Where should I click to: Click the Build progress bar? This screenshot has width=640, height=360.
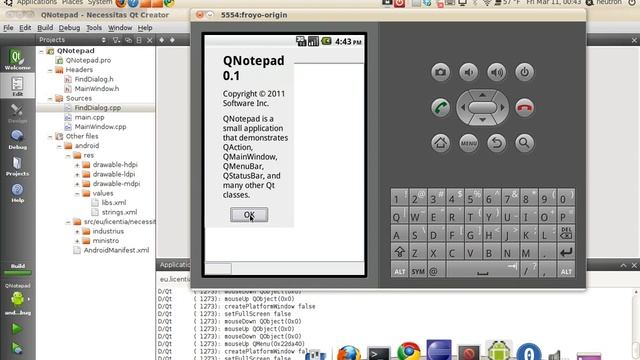coord(18,272)
